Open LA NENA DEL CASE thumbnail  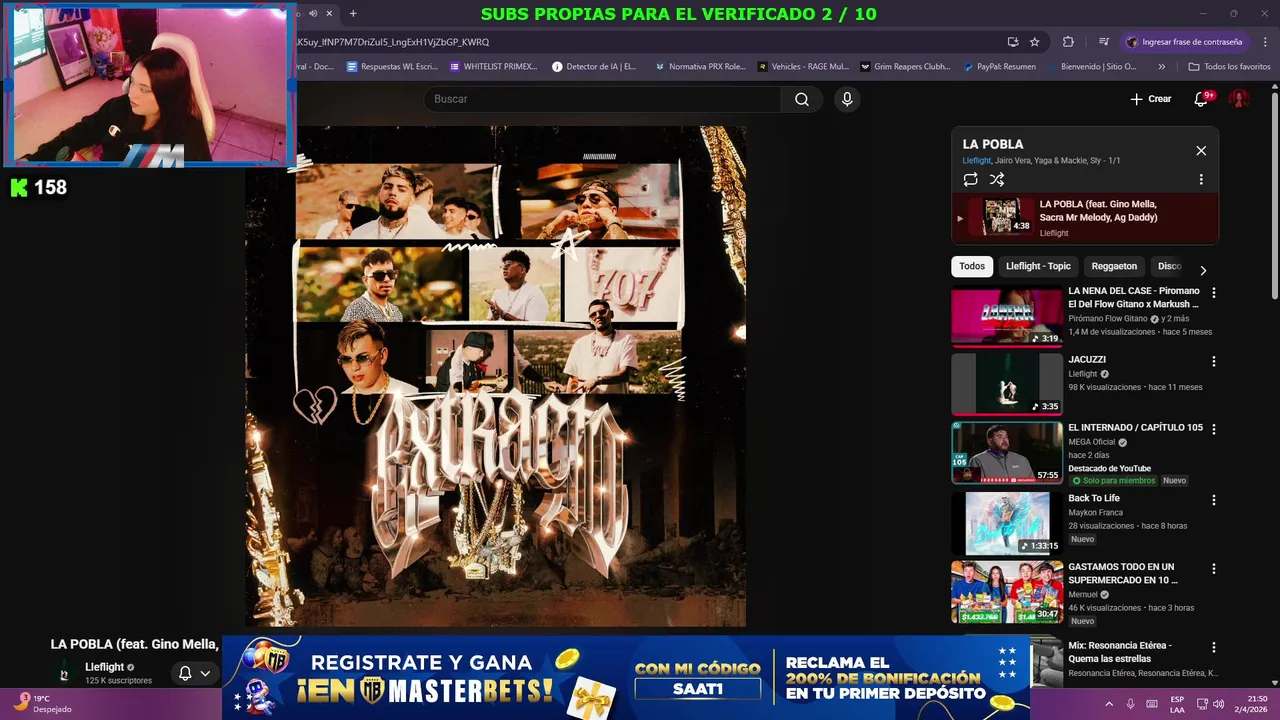(1007, 316)
